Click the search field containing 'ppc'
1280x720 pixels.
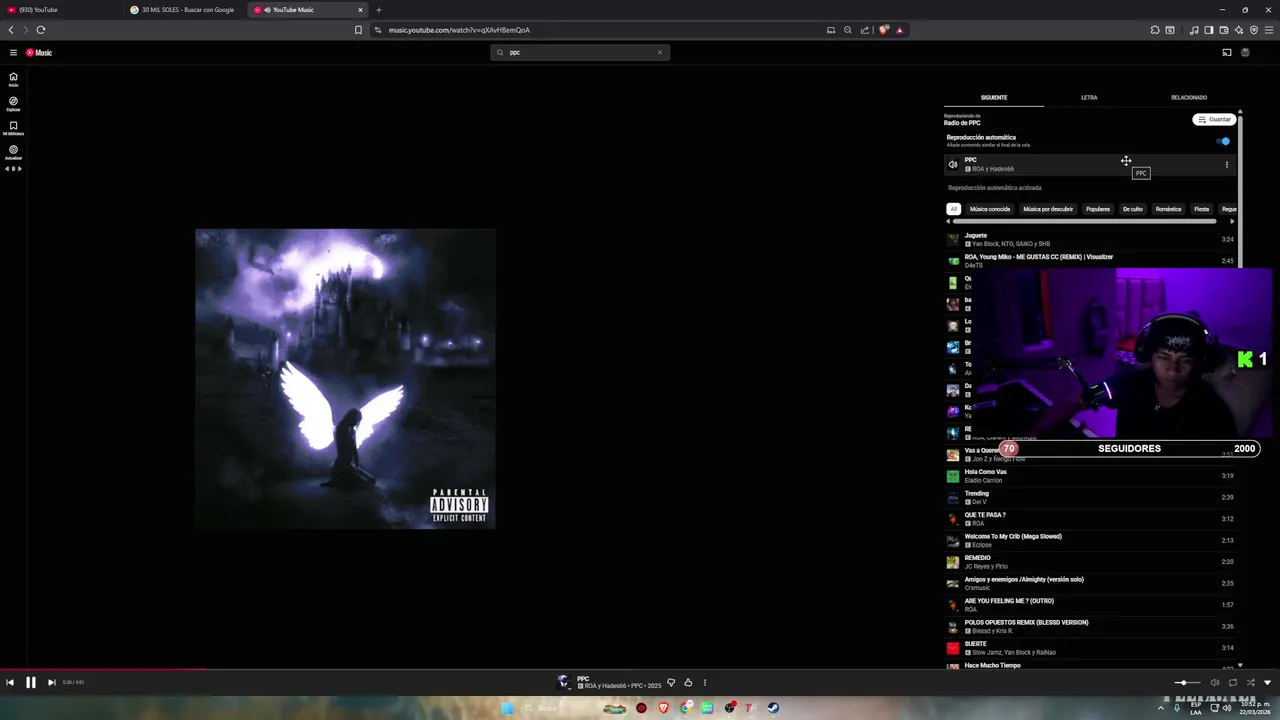[580, 52]
